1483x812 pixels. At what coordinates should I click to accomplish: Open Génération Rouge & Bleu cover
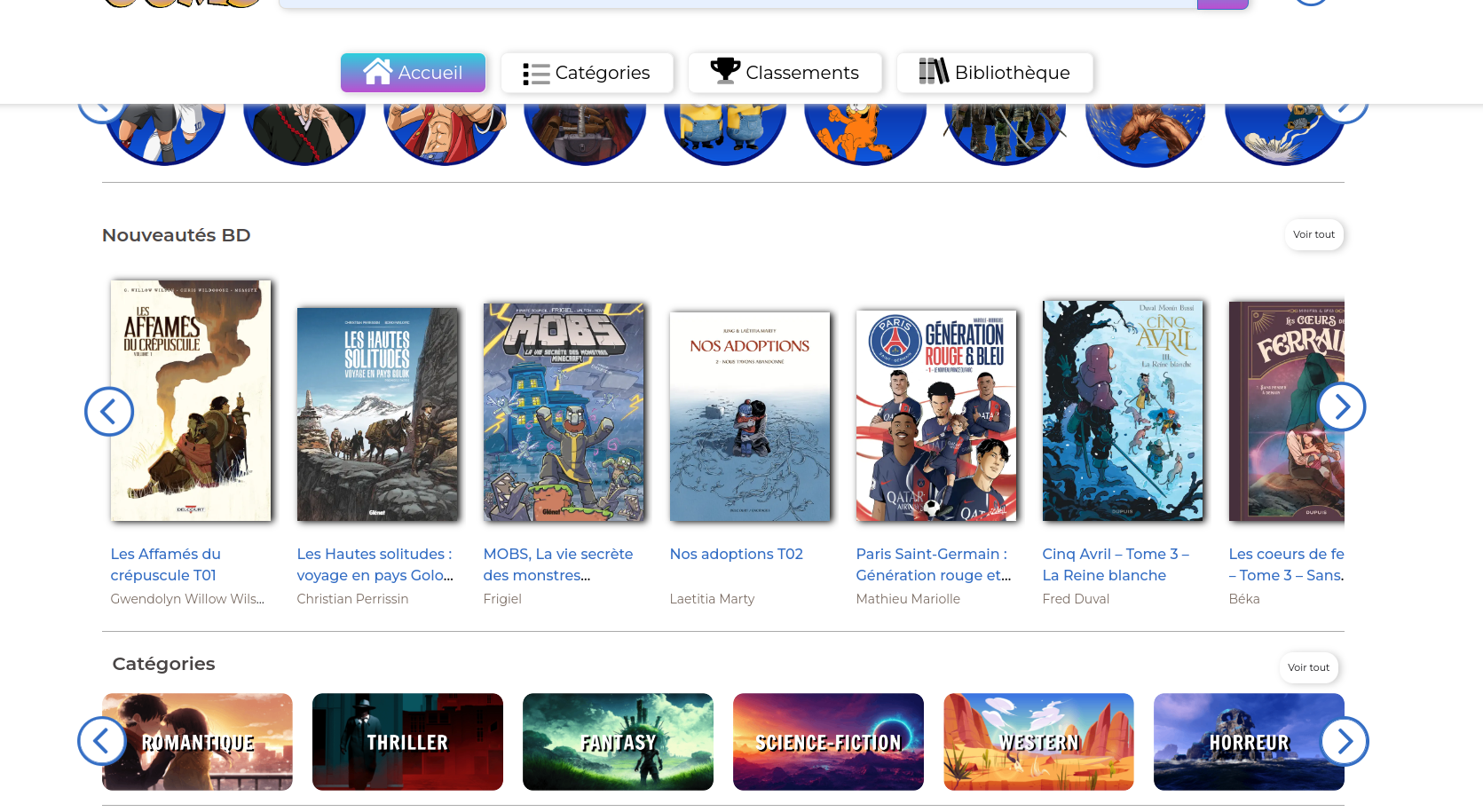(936, 415)
